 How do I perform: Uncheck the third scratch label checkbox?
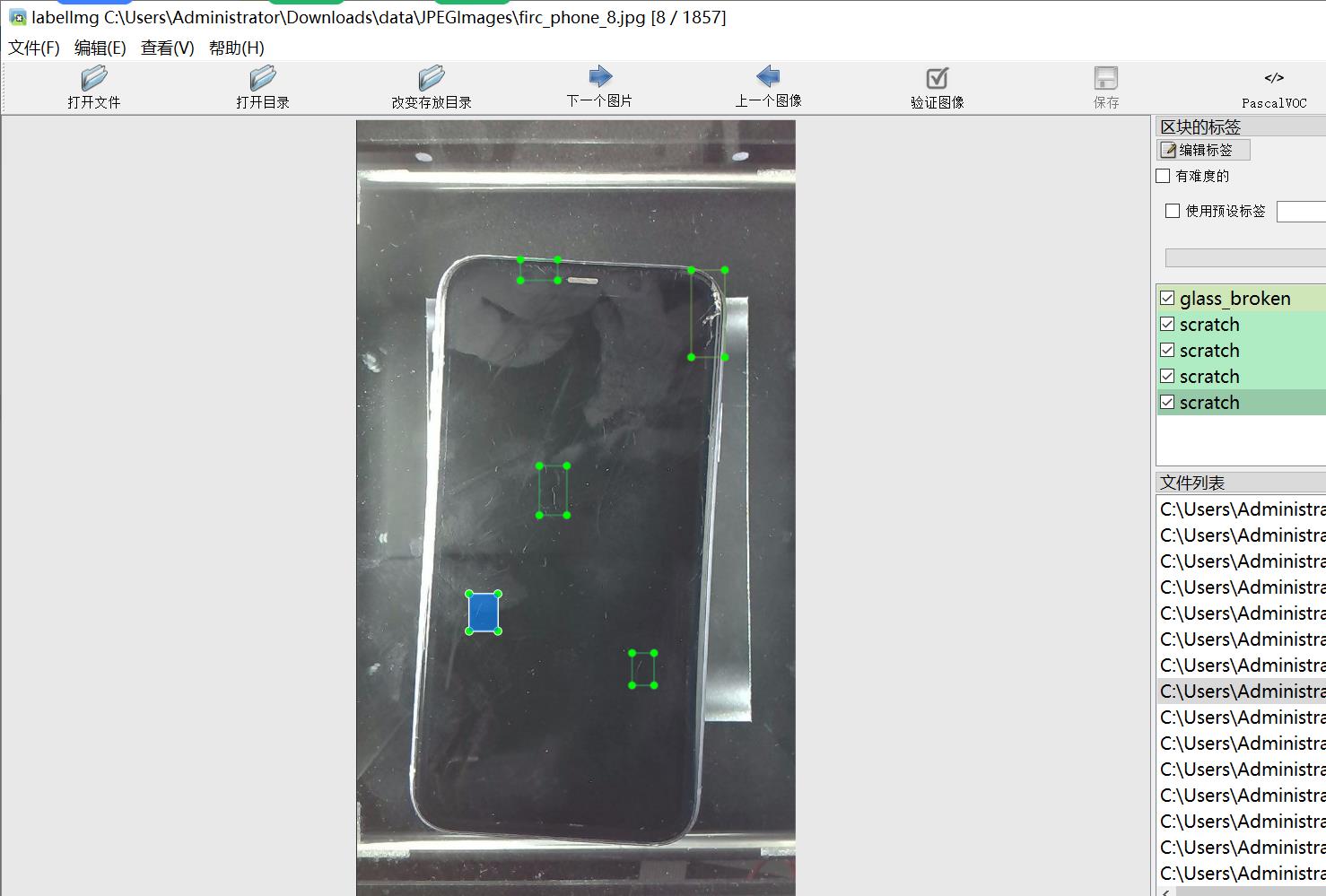click(1167, 376)
